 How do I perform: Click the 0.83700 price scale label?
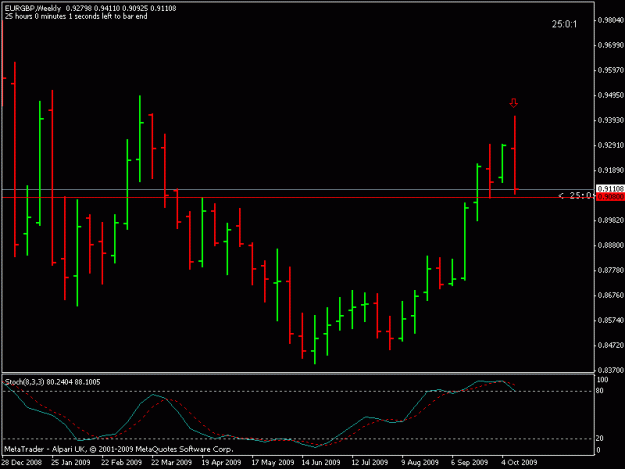click(610, 370)
